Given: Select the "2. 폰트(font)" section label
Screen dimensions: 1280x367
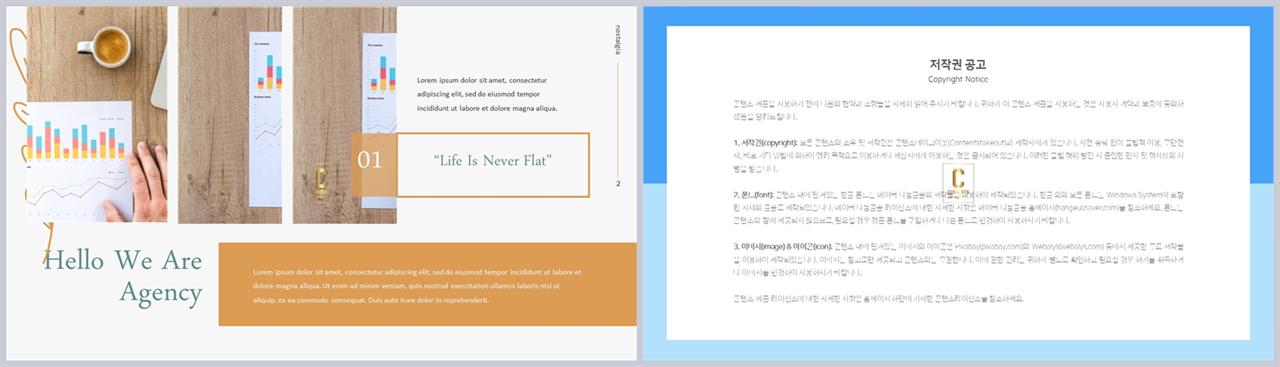Looking at the screenshot, I should pyautogui.click(x=753, y=194).
